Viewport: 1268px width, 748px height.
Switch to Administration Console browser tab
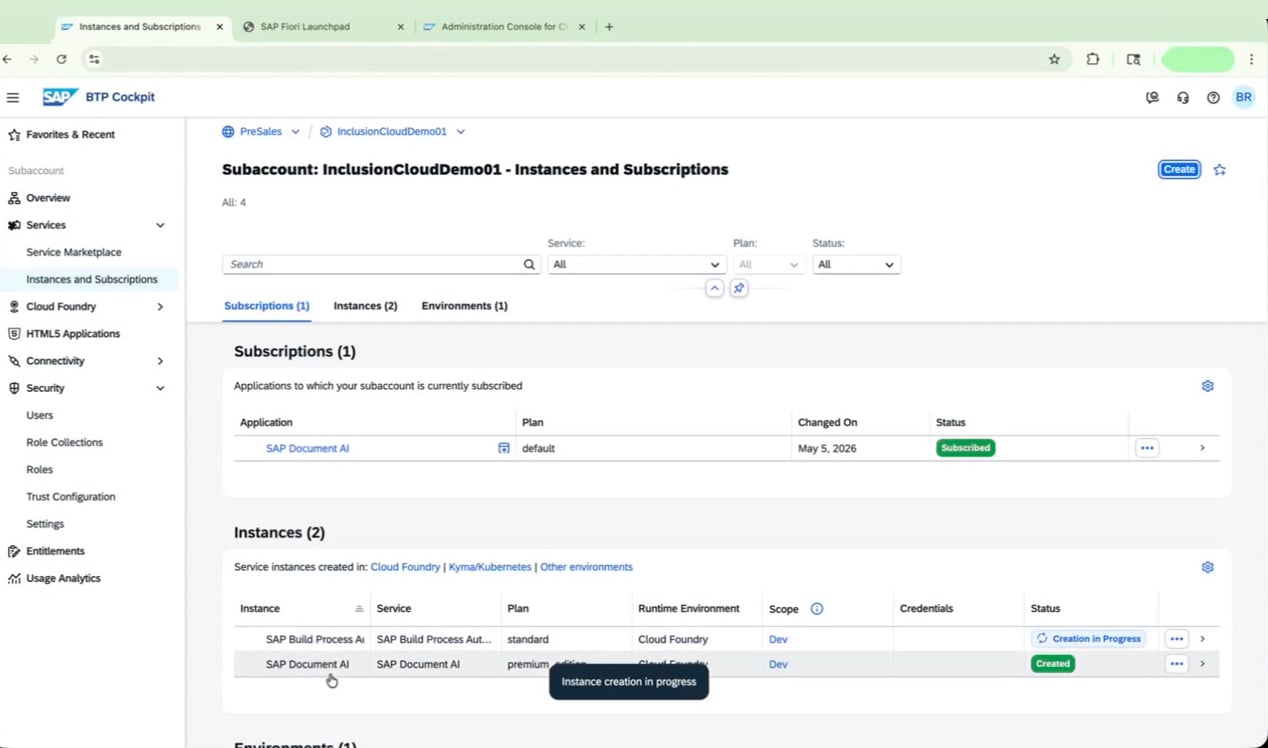[x=504, y=27]
